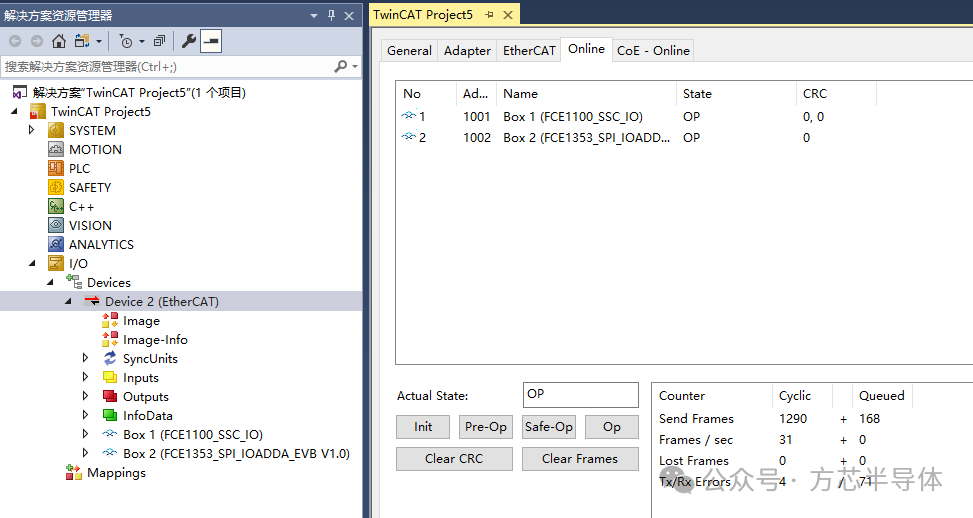Select the Image item icon
973x518 pixels.
click(x=110, y=321)
